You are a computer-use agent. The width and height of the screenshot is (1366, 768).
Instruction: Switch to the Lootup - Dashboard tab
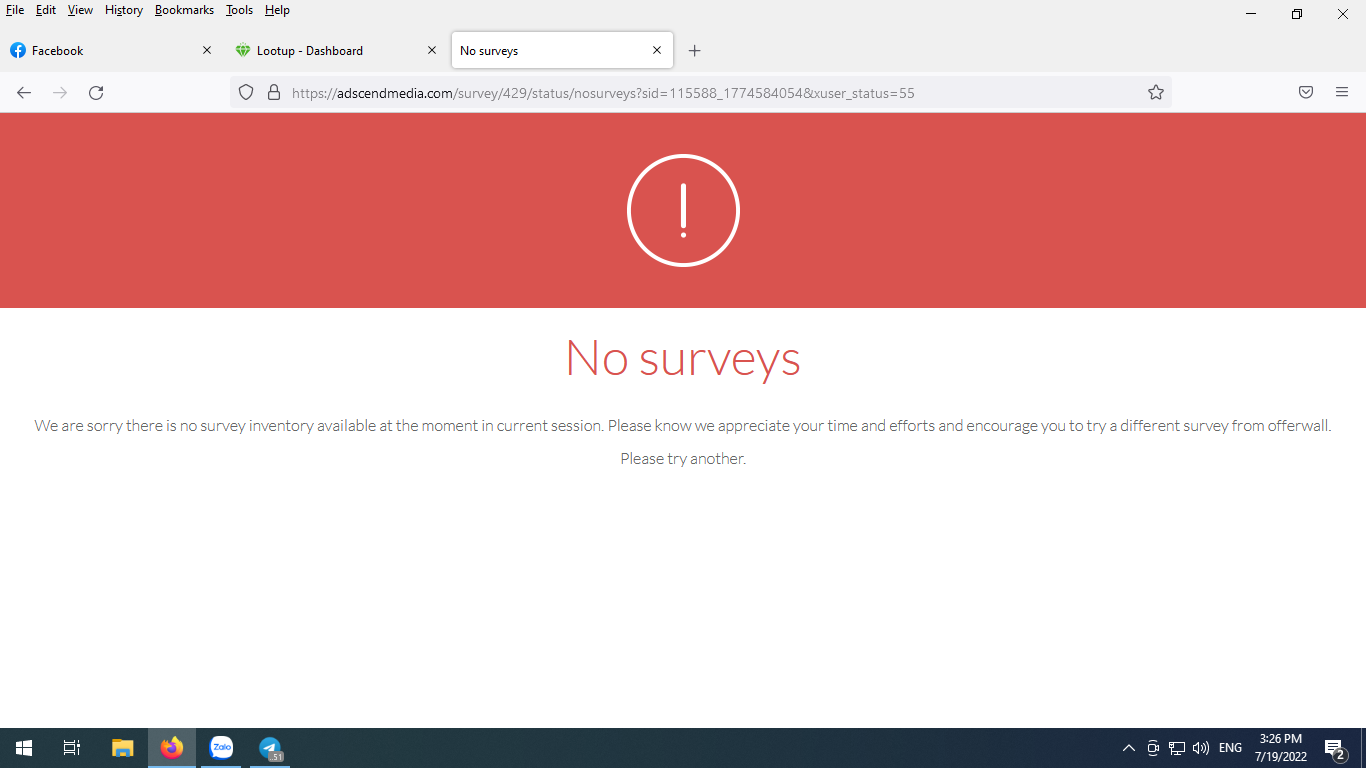click(337, 50)
